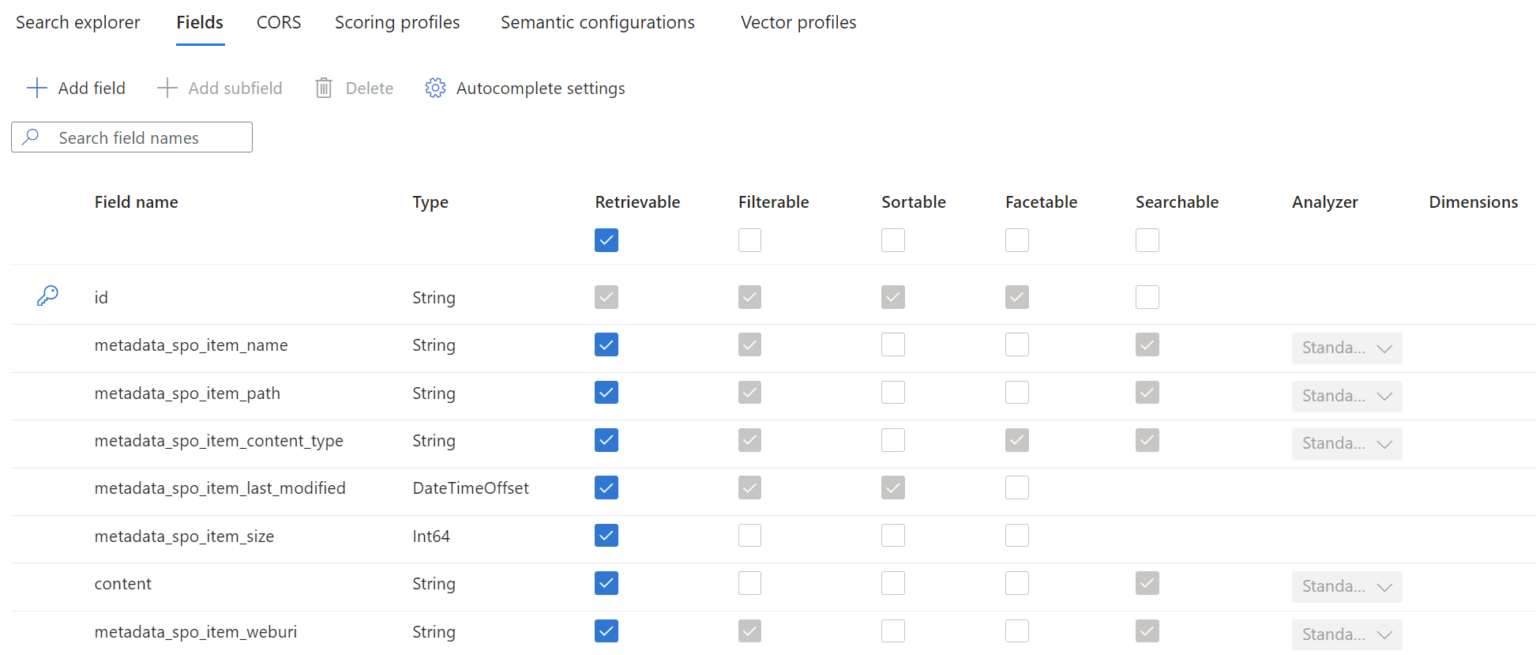The width and height of the screenshot is (1536, 655).
Task: Enable the Filterable checkbox for metadata_spo_item_size
Action: 750,535
